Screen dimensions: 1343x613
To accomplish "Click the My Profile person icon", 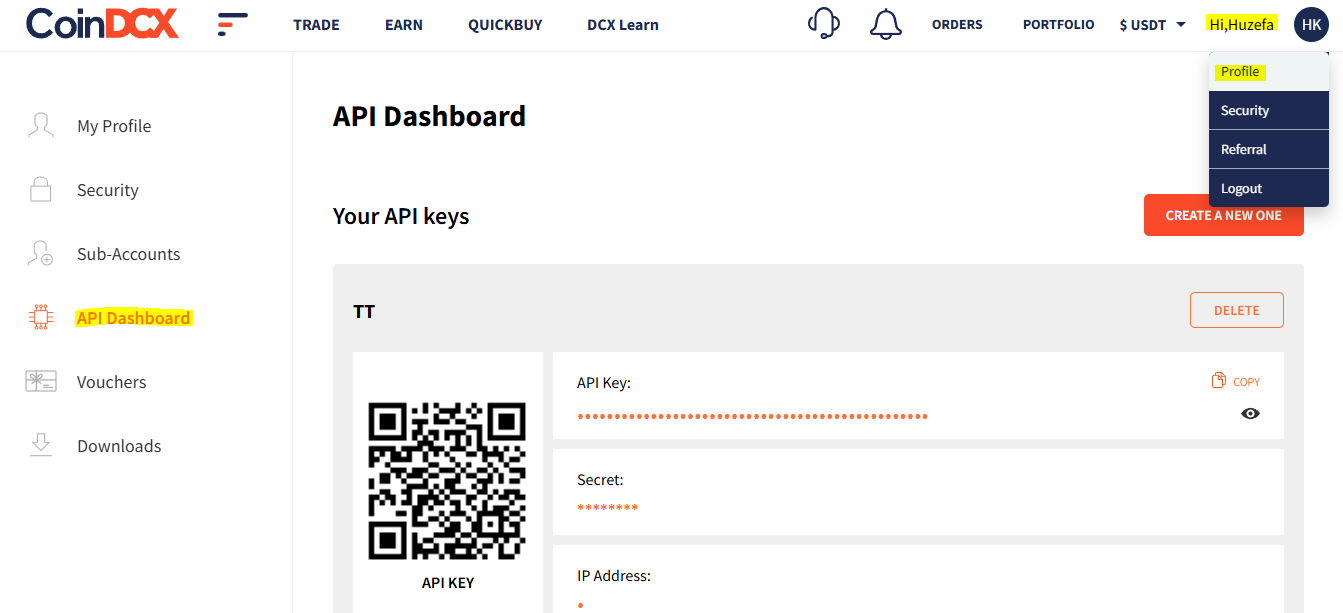I will tap(41, 125).
